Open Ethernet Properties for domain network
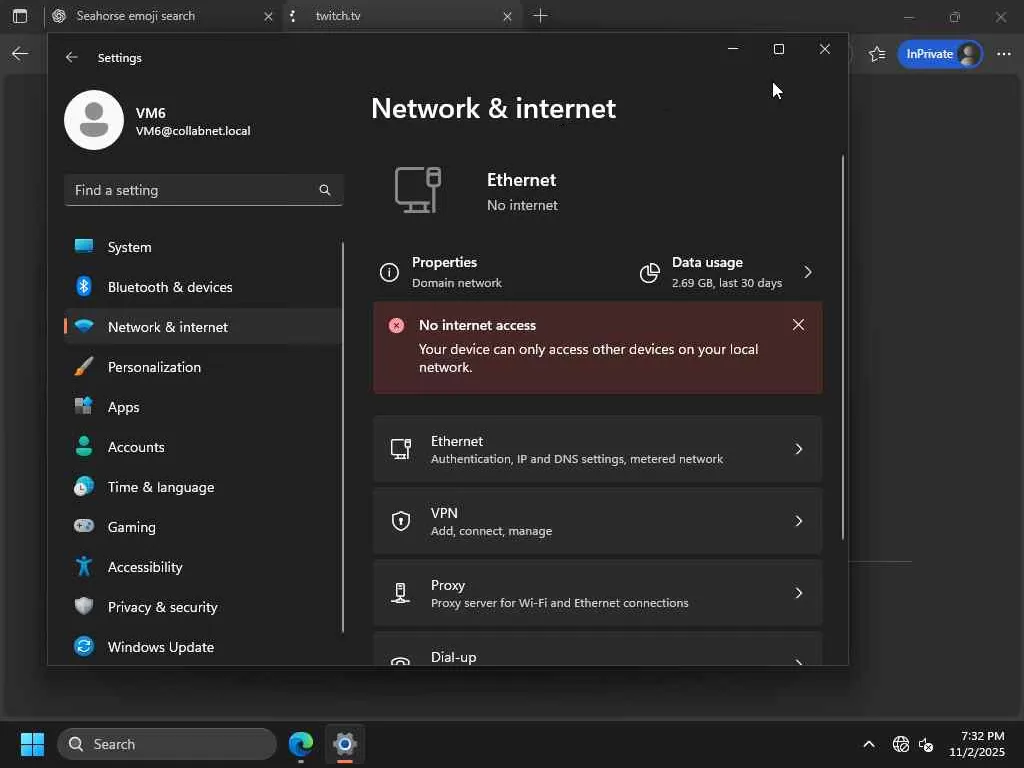Image resolution: width=1024 pixels, height=768 pixels. [x=444, y=272]
